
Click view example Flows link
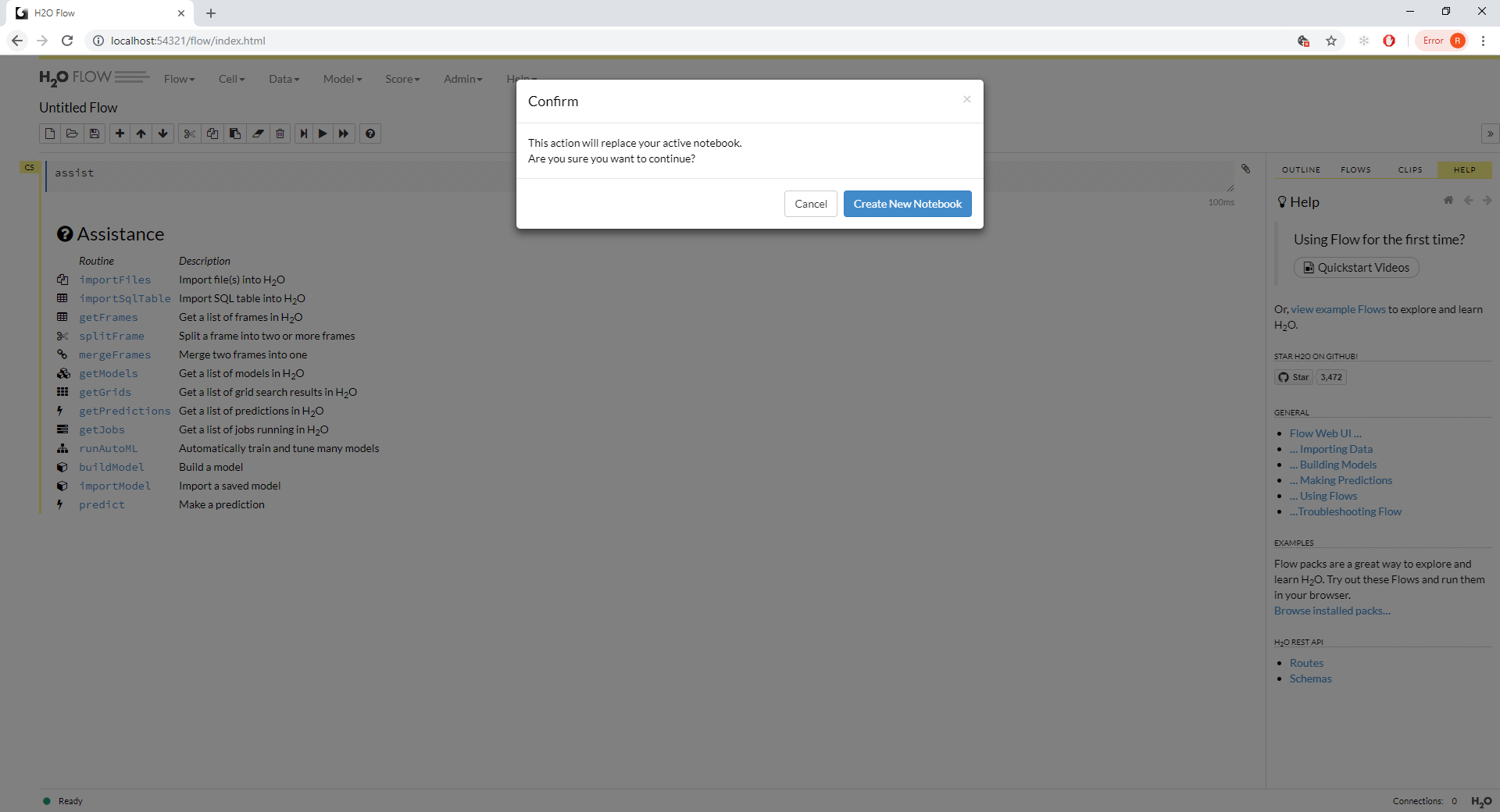pos(1337,309)
